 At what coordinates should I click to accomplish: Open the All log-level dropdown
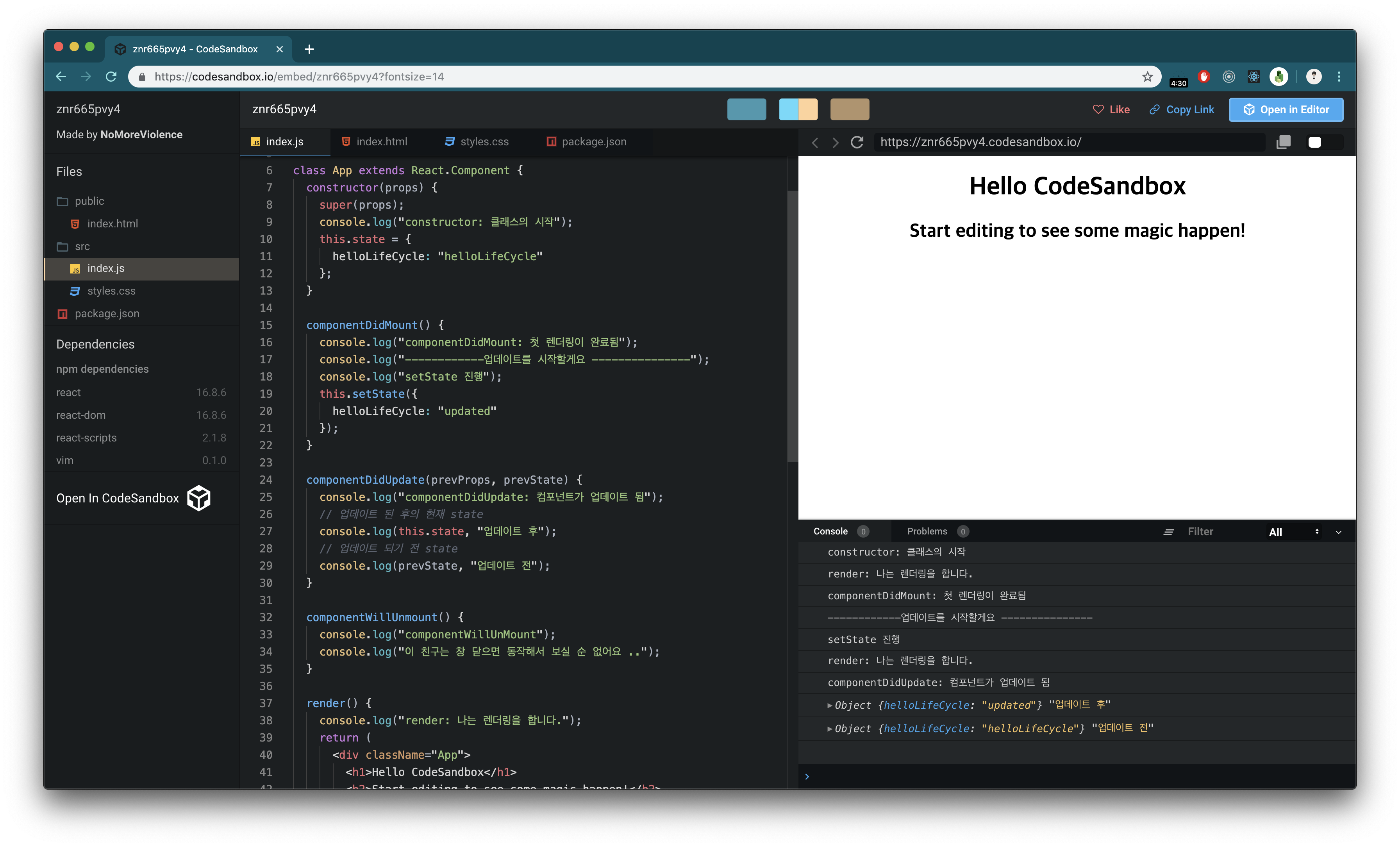1293,532
